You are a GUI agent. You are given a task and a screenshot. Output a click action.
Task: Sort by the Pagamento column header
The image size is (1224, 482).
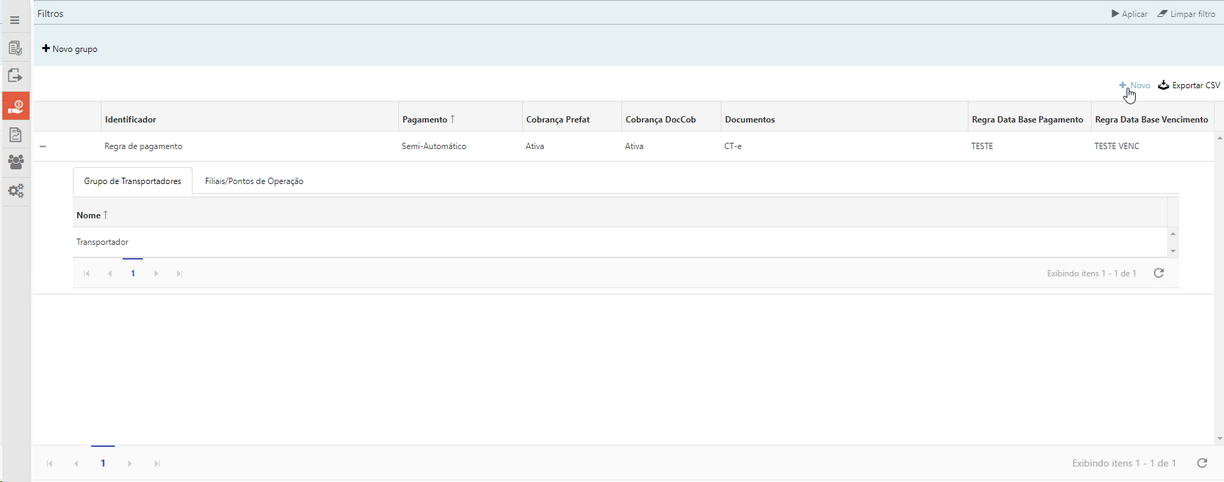(425, 120)
